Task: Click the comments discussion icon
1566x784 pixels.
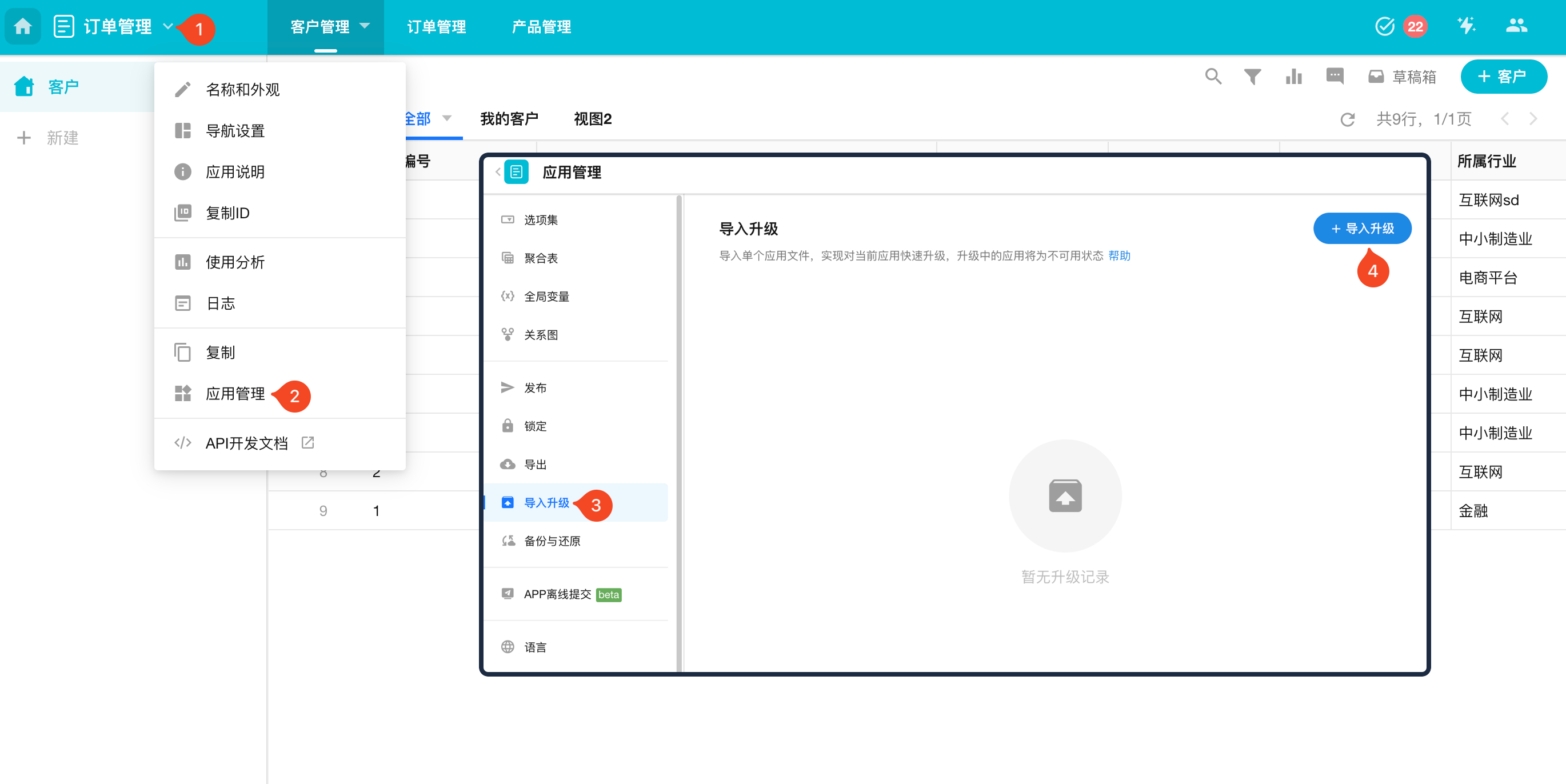Action: [1335, 77]
